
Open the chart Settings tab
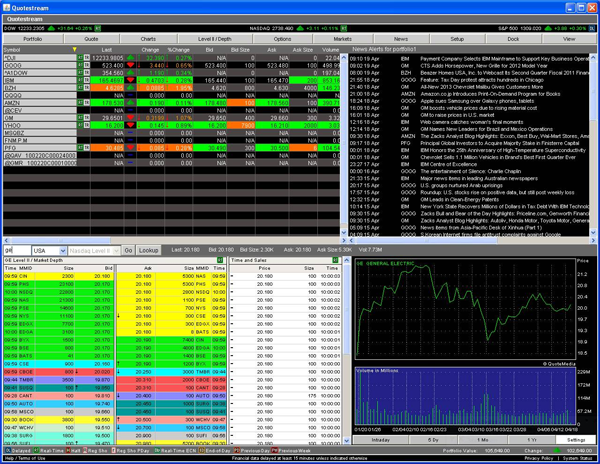[576, 439]
